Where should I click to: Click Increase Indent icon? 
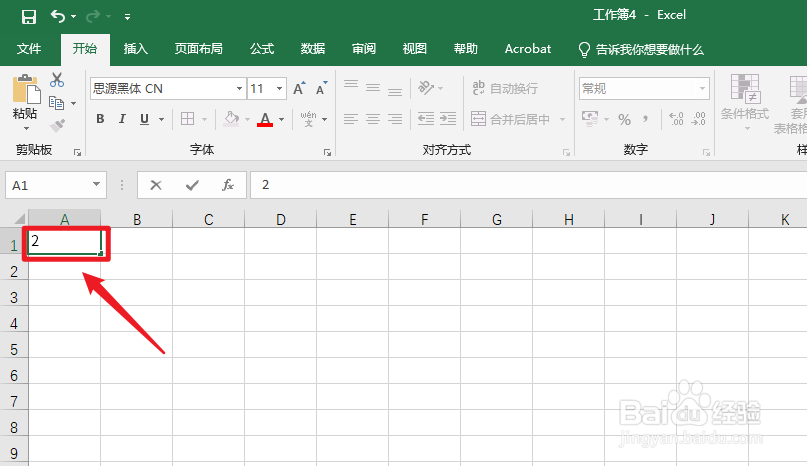(x=448, y=119)
